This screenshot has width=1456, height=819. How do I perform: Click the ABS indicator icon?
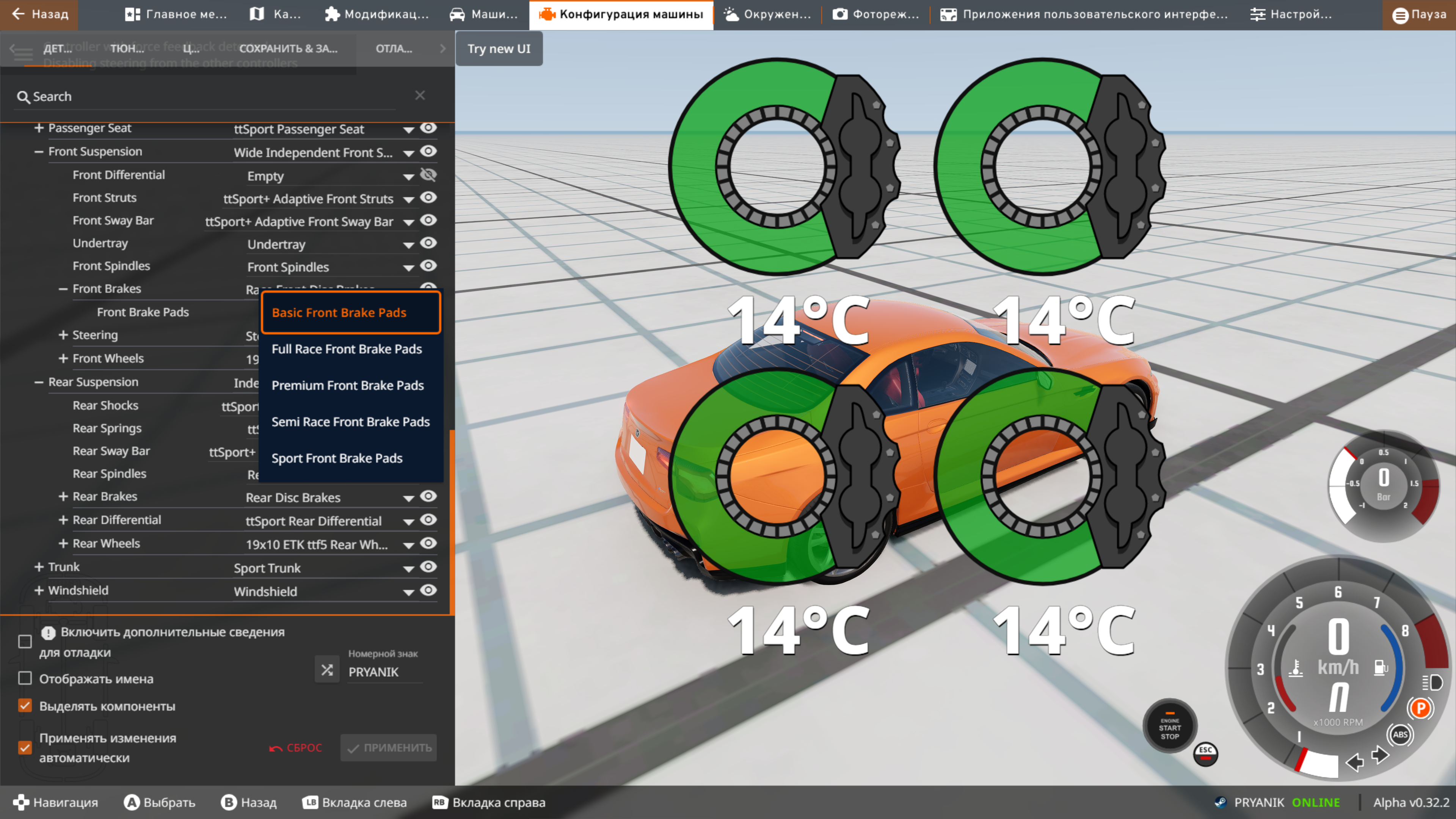coord(1400,734)
